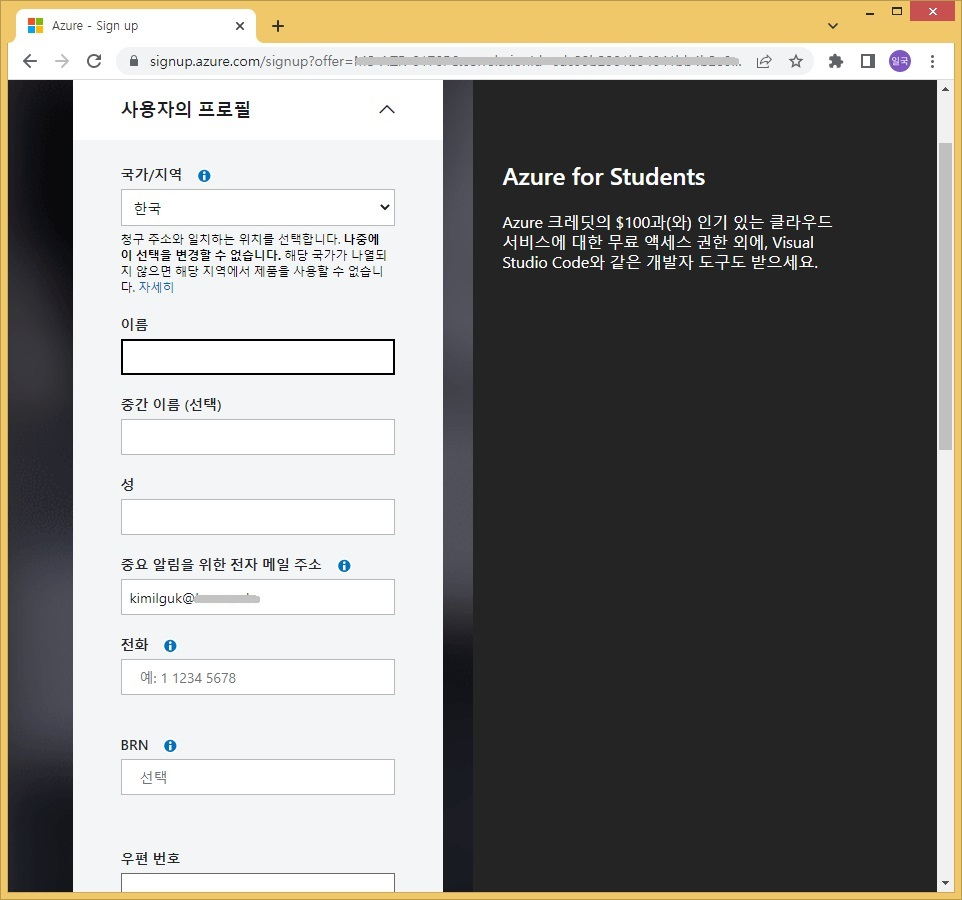Click the page vertical scrollbar thumb
This screenshot has width=962, height=900.
click(945, 297)
